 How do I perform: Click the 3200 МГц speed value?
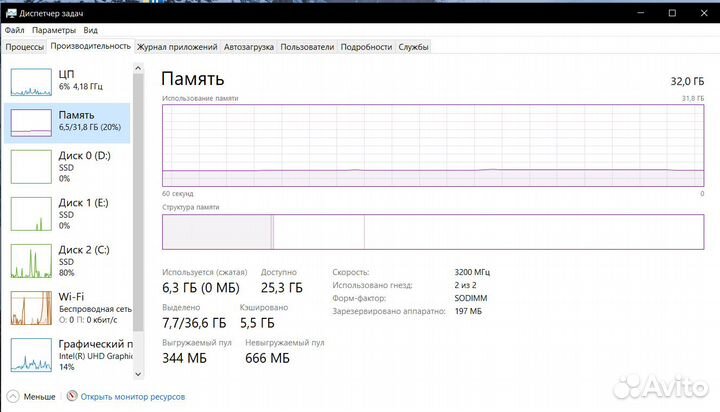point(472,272)
